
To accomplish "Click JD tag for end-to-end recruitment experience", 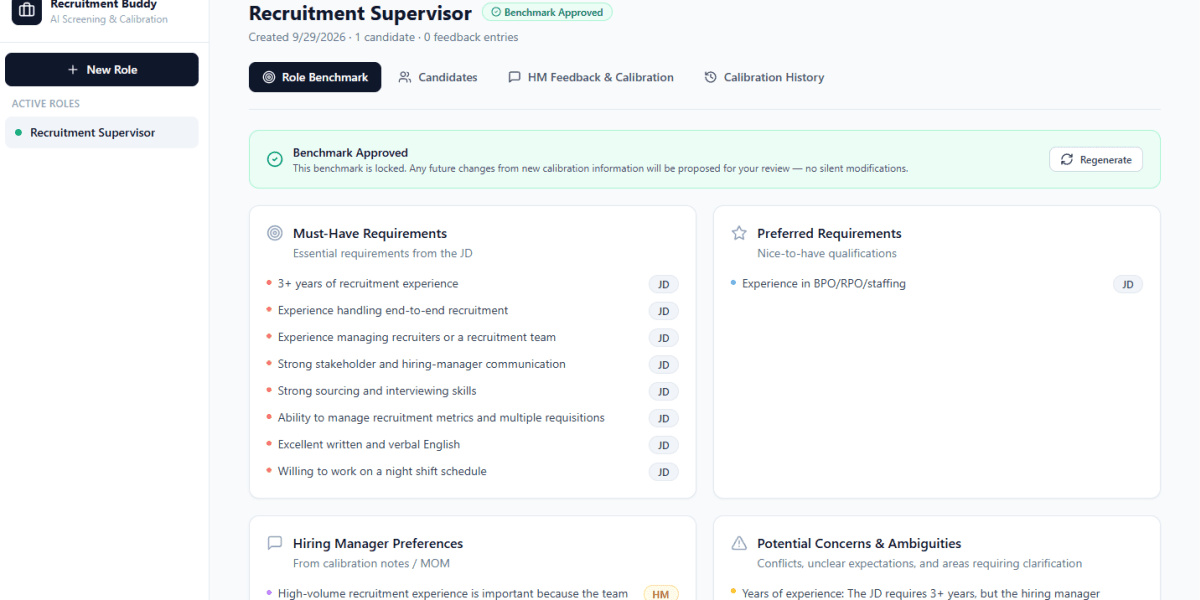I will pyautogui.click(x=663, y=312).
